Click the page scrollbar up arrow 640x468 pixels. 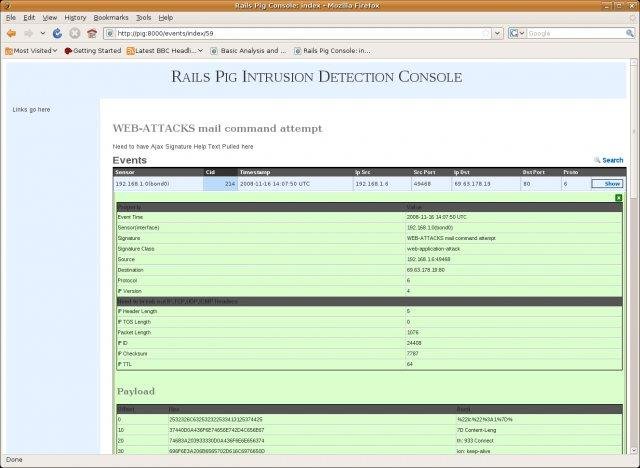point(634,62)
